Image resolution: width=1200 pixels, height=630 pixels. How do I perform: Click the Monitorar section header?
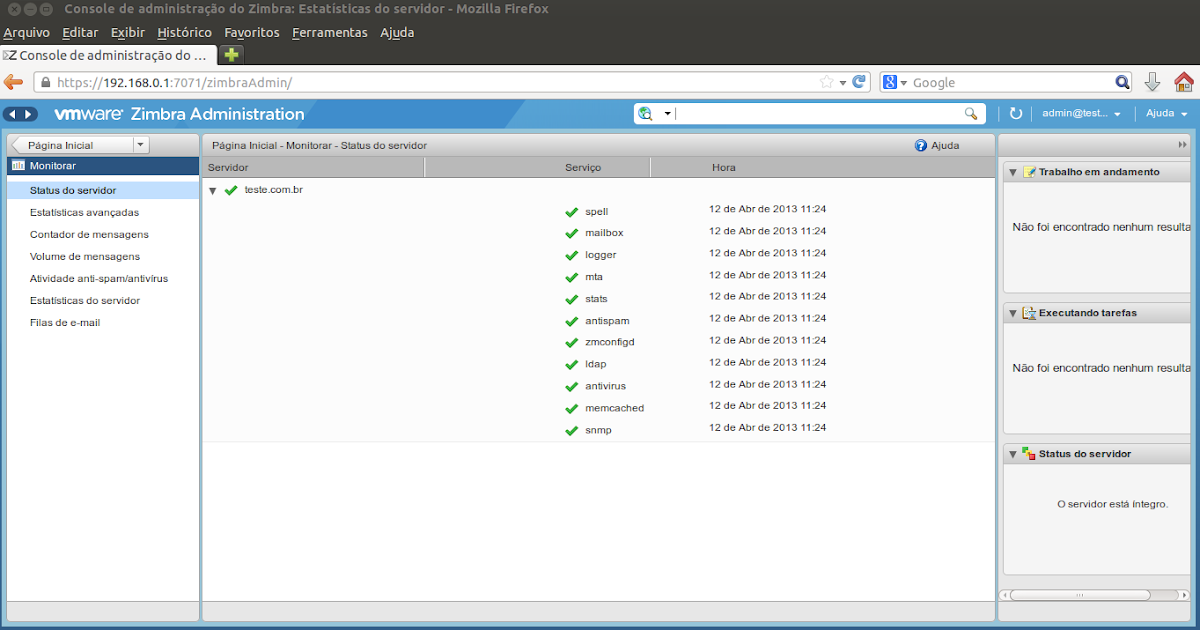pyautogui.click(x=103, y=166)
